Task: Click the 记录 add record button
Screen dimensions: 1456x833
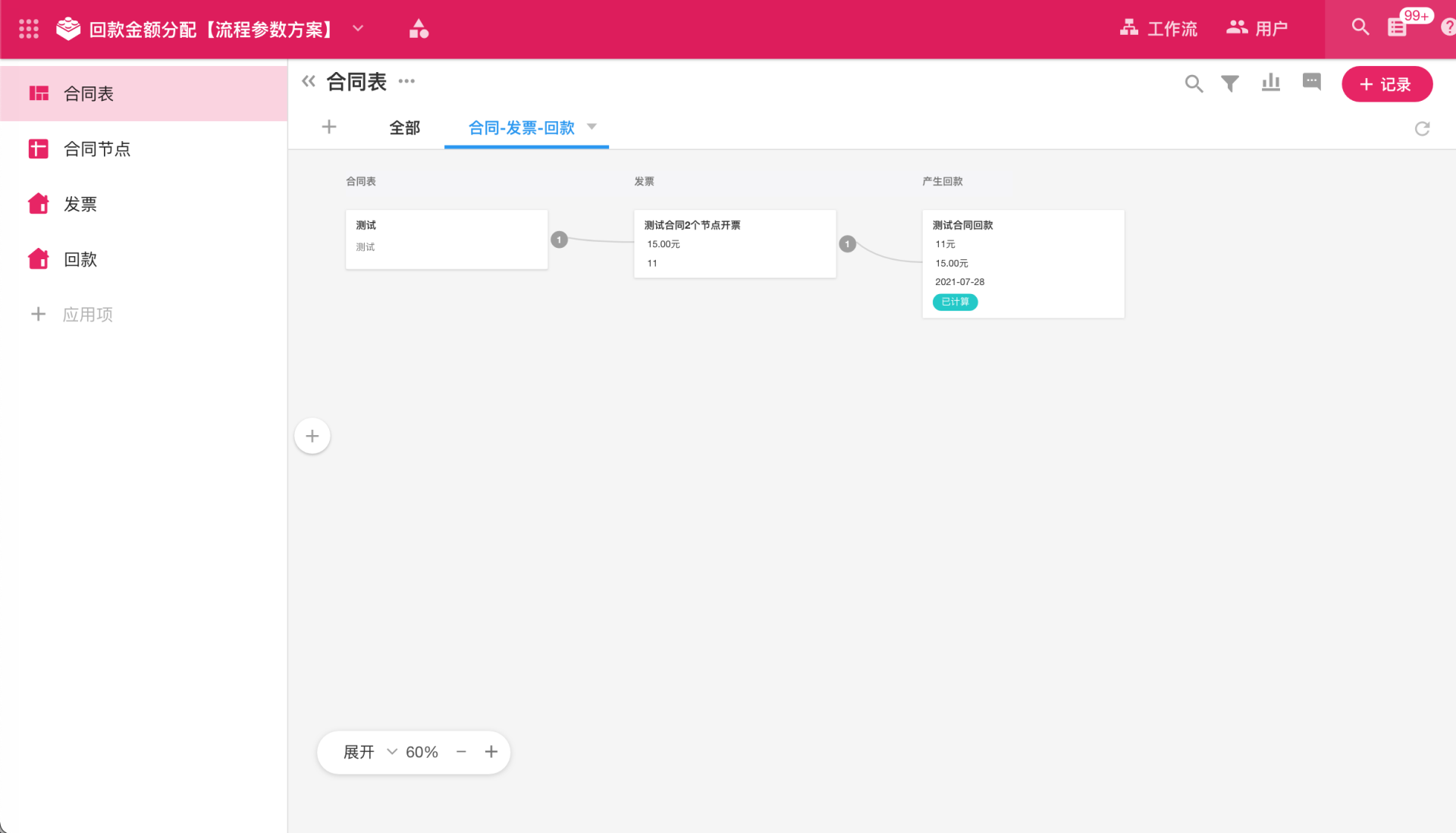Action: (x=1386, y=84)
